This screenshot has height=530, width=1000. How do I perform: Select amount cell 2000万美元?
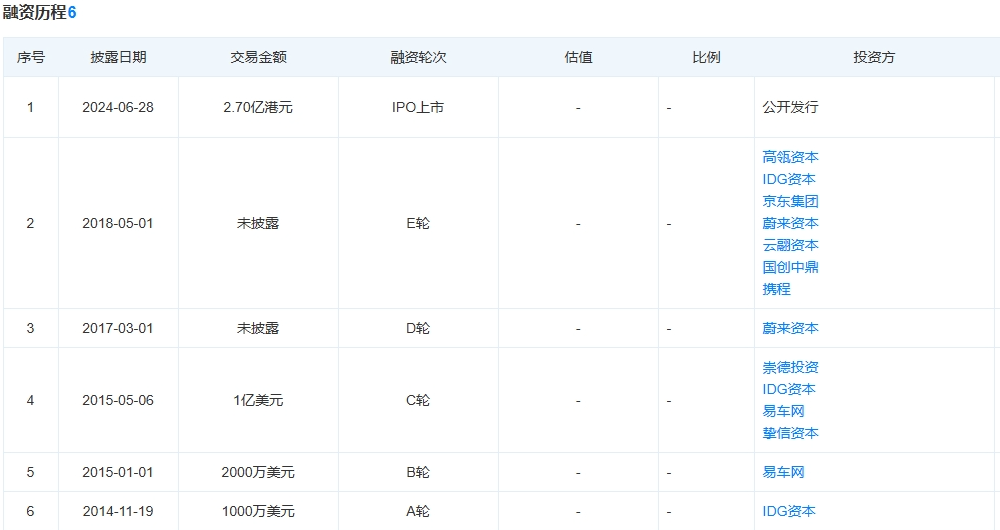[x=258, y=472]
